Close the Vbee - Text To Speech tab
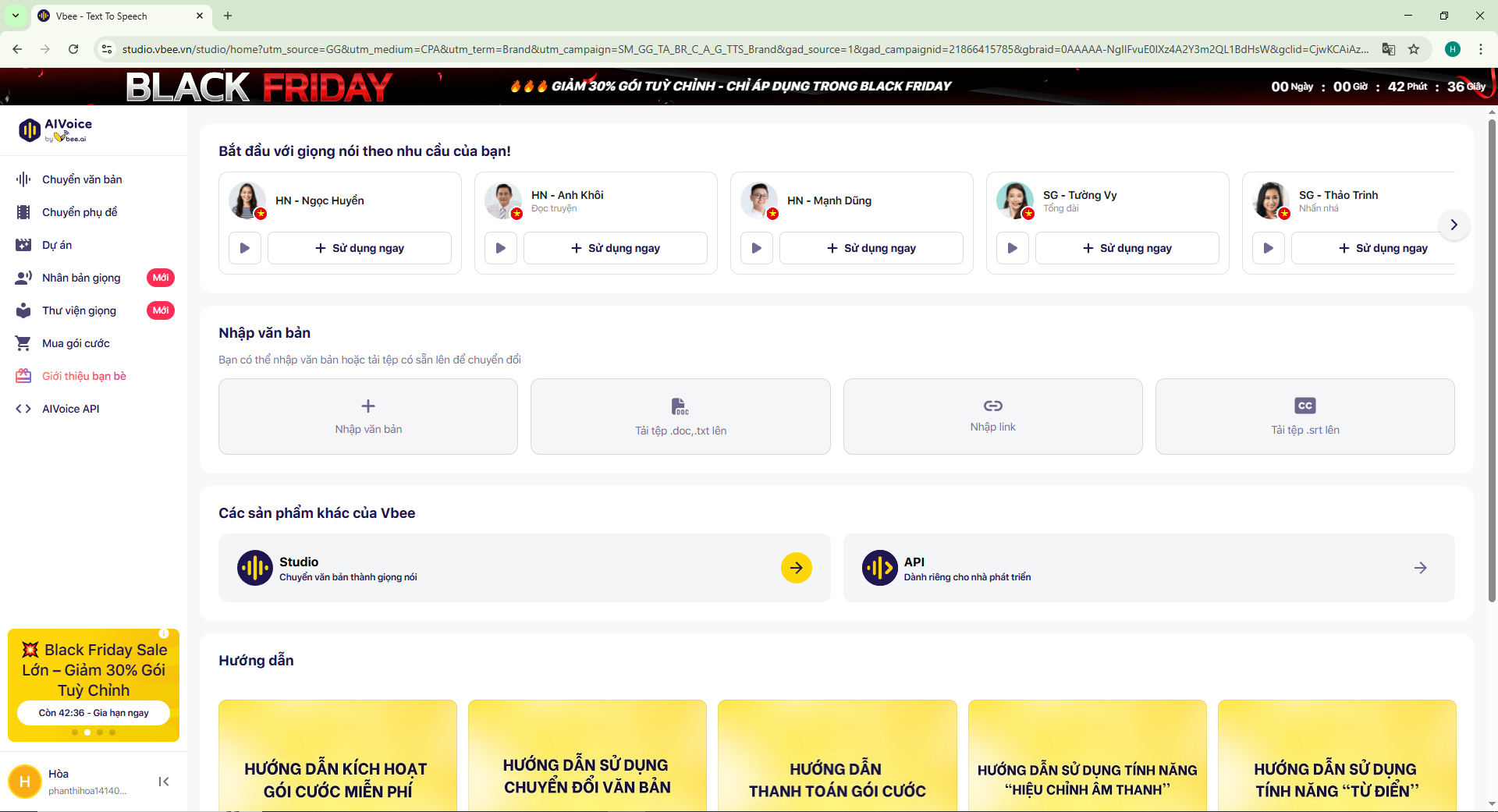 [200, 16]
